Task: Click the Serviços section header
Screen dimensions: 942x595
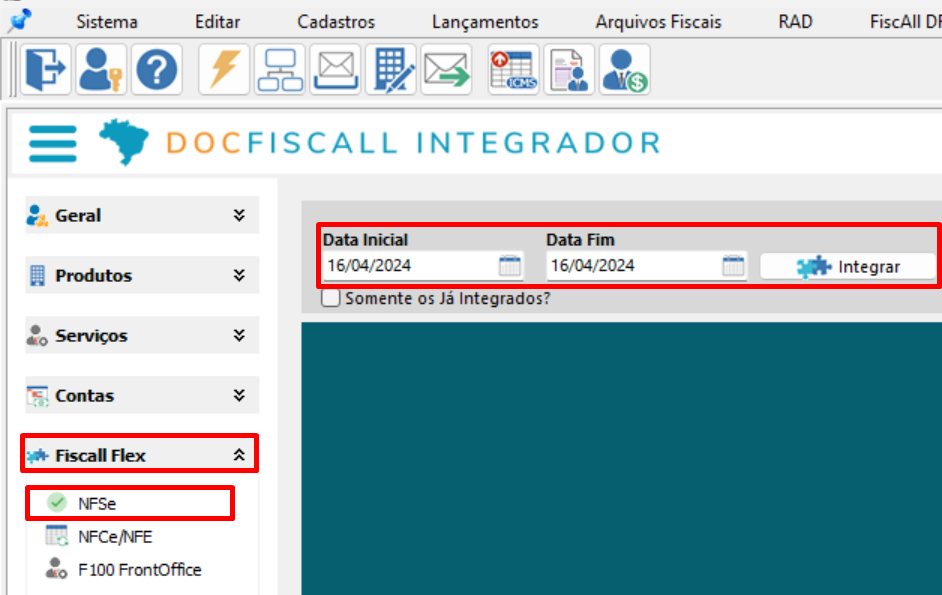Action: click(x=142, y=335)
